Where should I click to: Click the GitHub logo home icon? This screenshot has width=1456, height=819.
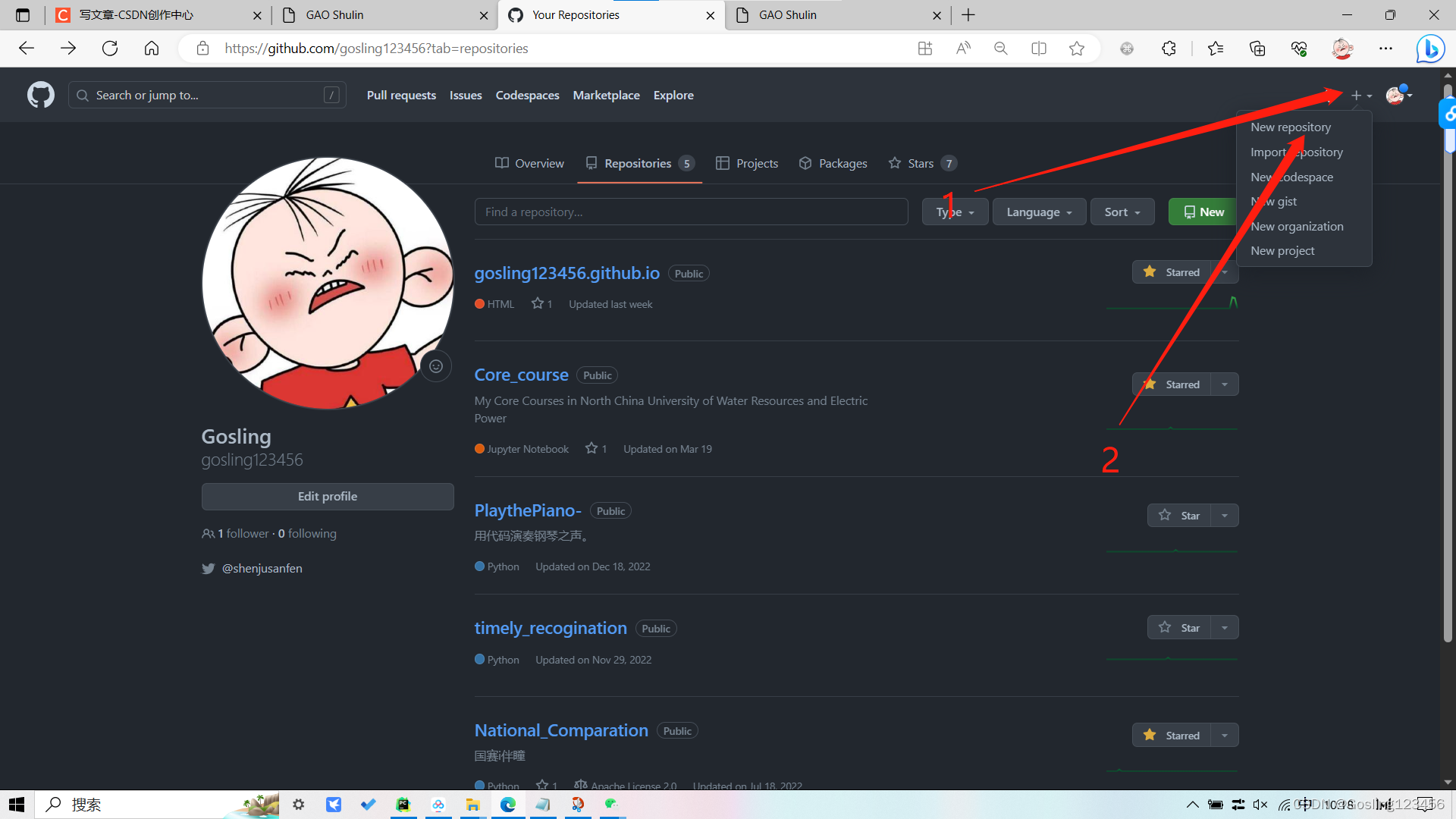pyautogui.click(x=41, y=95)
